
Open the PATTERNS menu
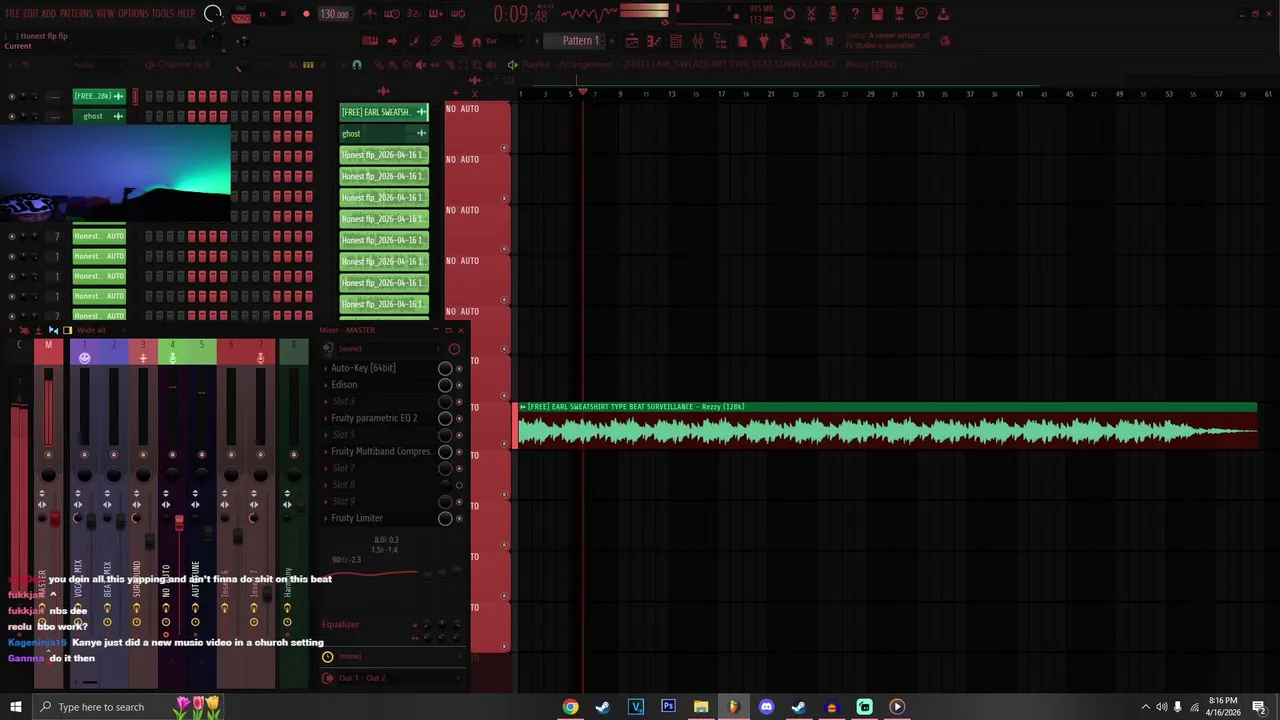click(76, 14)
